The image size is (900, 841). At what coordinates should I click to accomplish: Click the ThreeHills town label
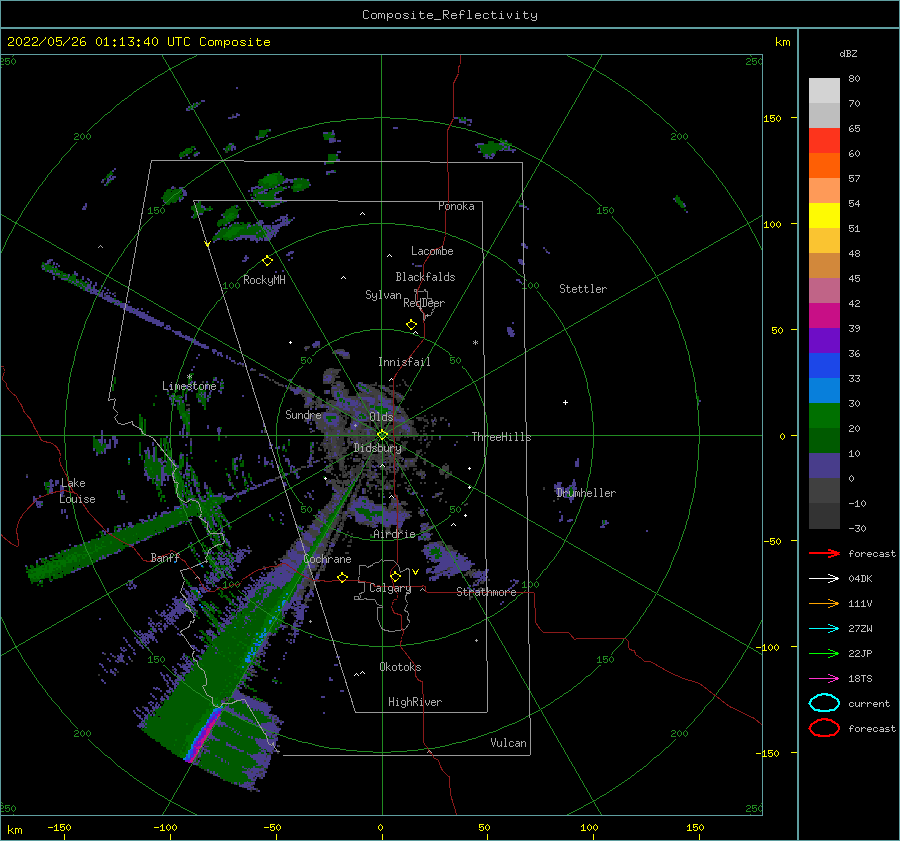click(x=501, y=437)
